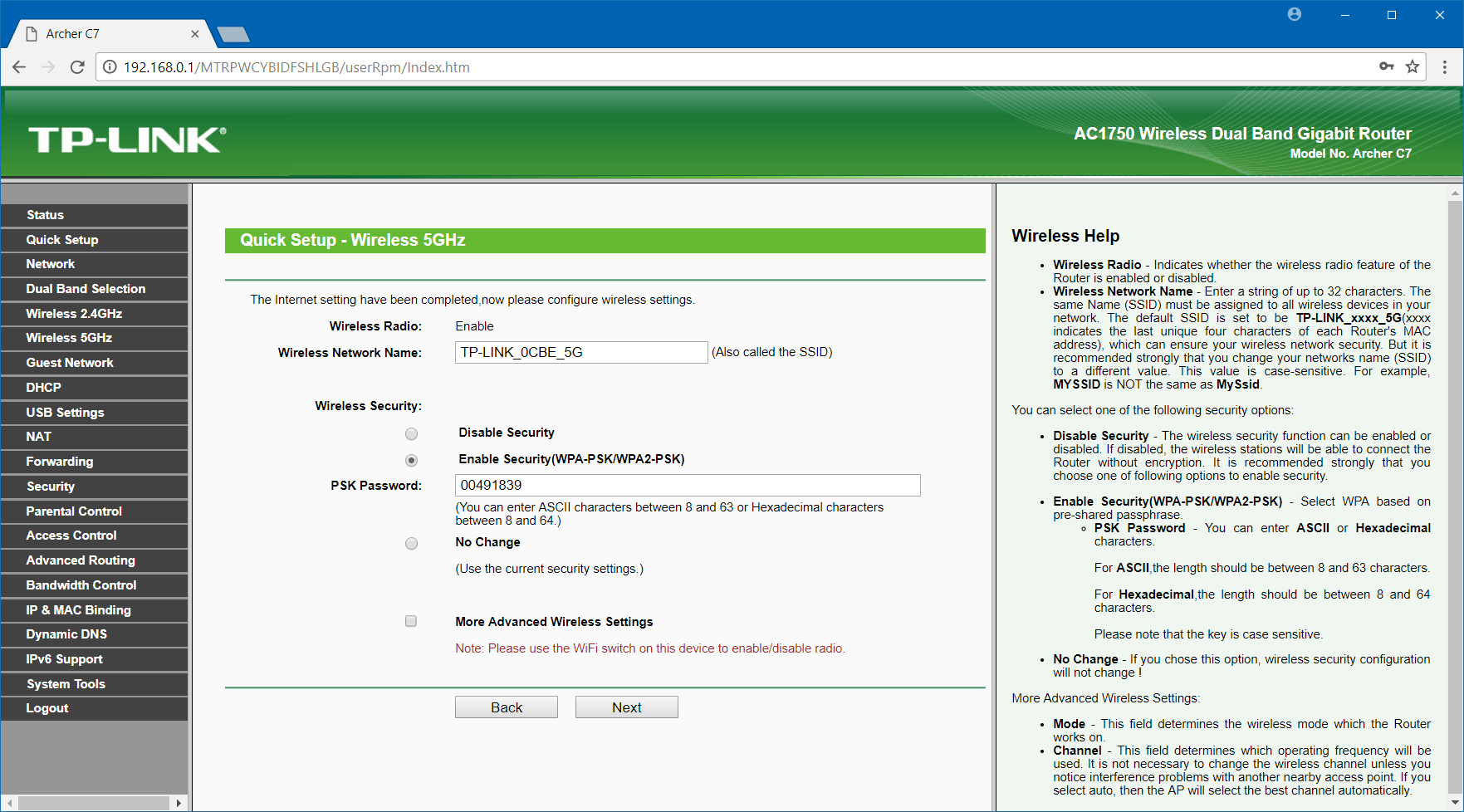Open the Forwarding menu item
The width and height of the screenshot is (1464, 812).
pos(95,462)
